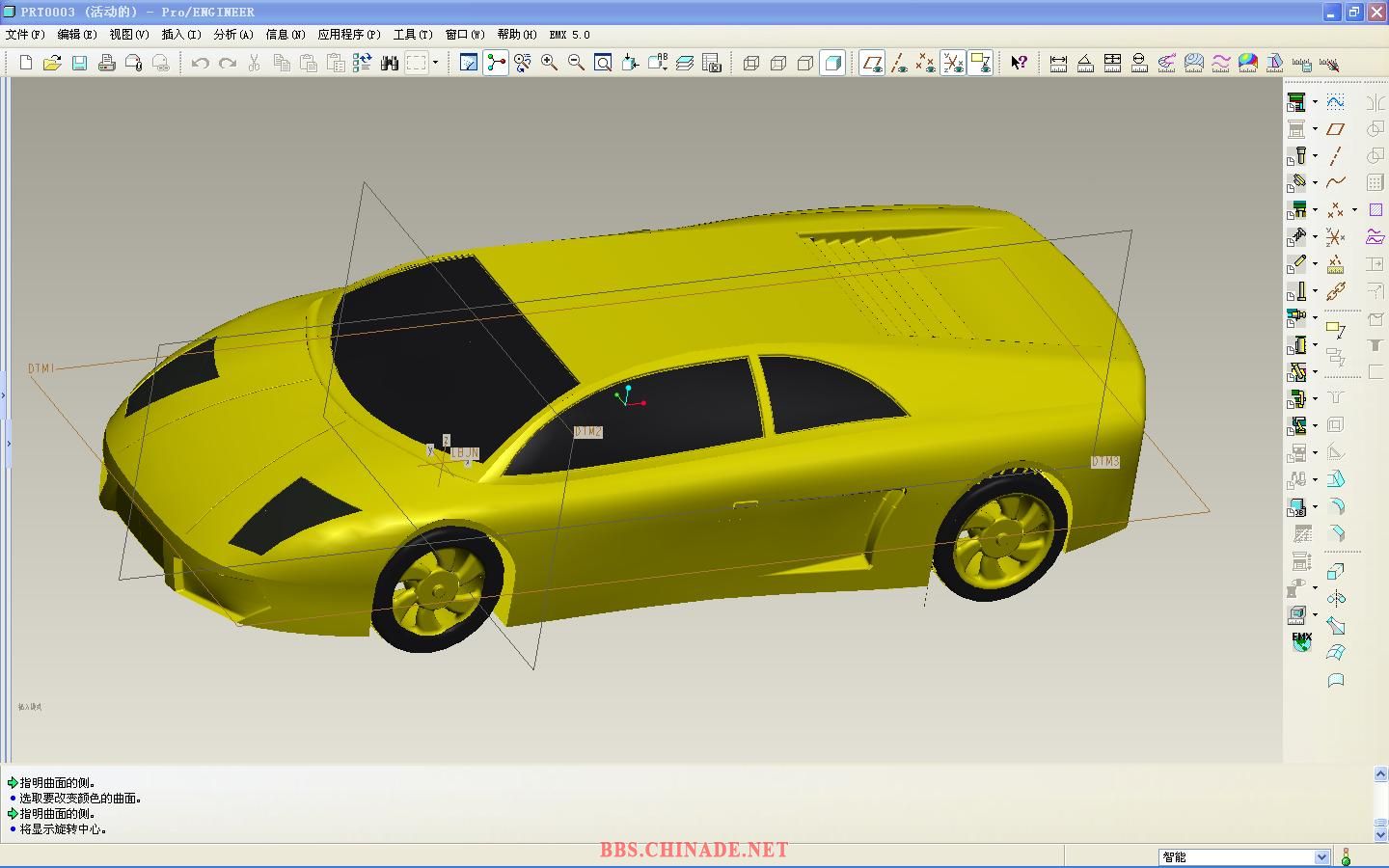The image size is (1389, 868).
Task: Click the Regenerate model icon
Action: 363,63
